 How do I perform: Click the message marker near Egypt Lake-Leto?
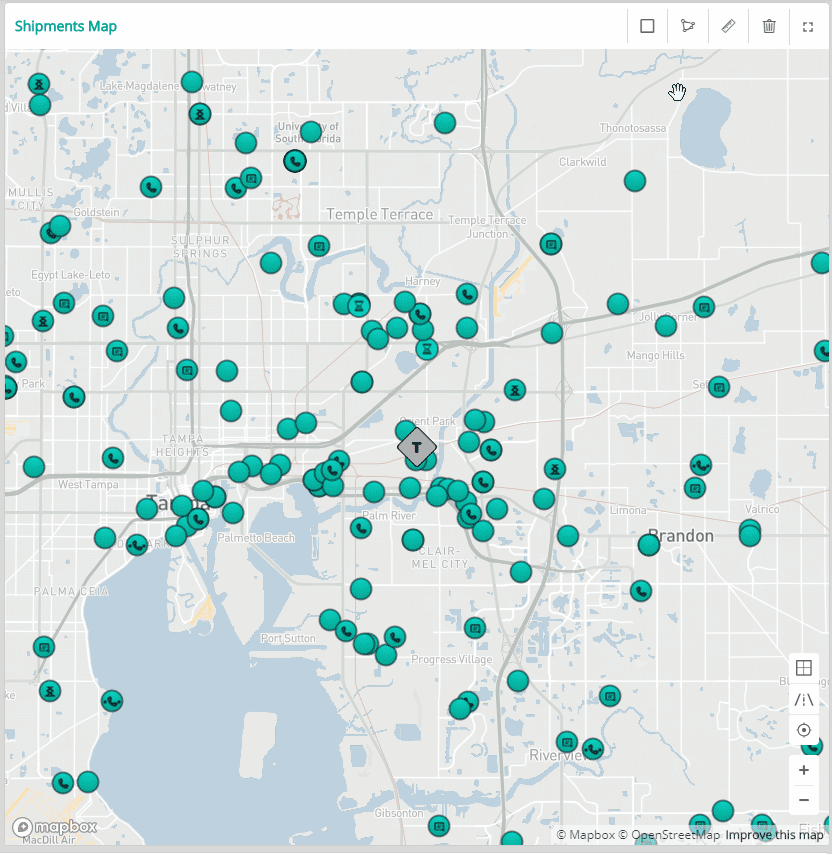[x=64, y=302]
